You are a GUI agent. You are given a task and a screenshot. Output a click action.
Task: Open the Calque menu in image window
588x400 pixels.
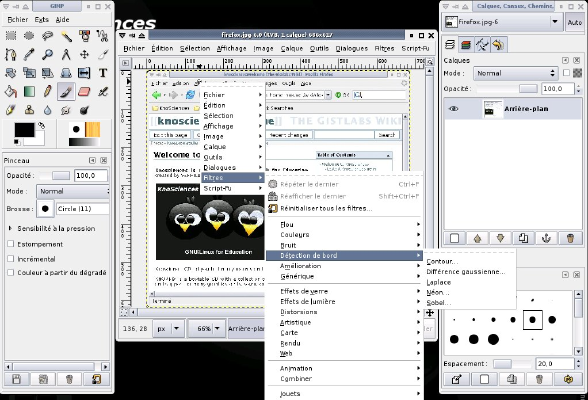point(292,48)
